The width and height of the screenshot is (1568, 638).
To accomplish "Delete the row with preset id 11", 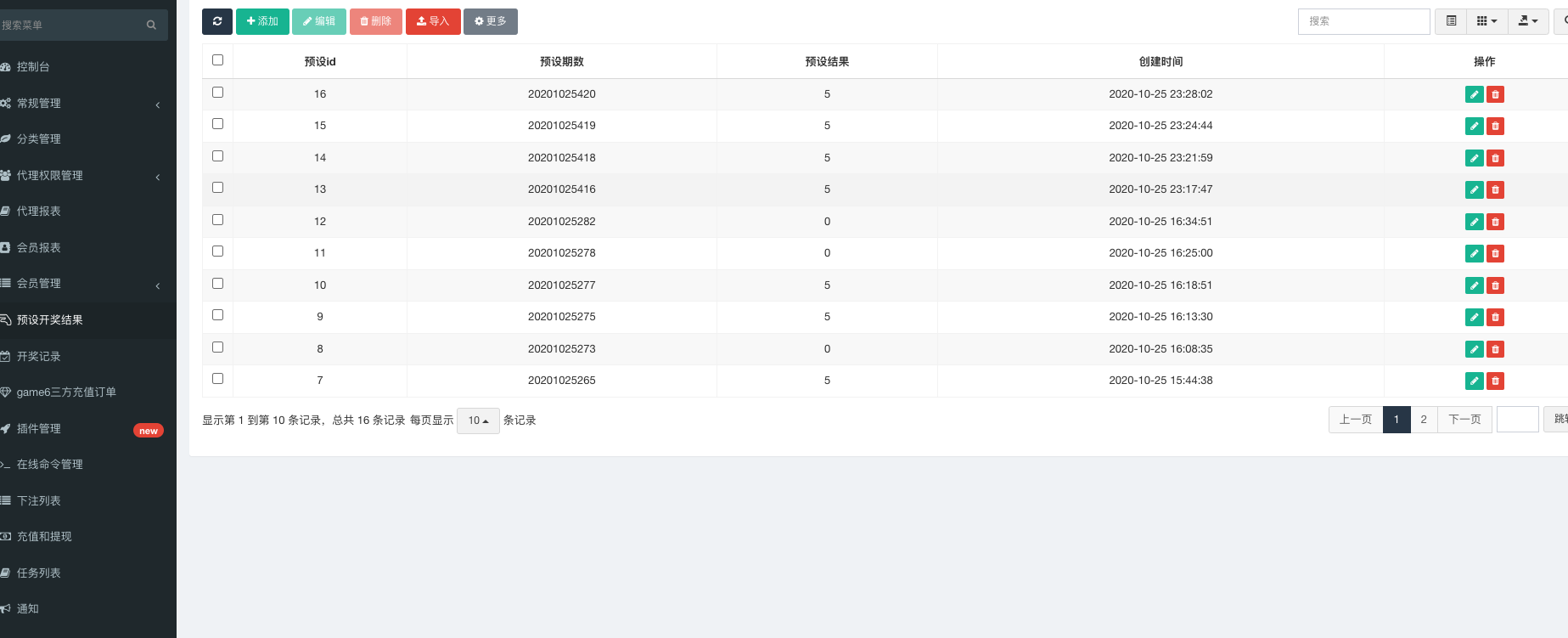I will 1496,253.
